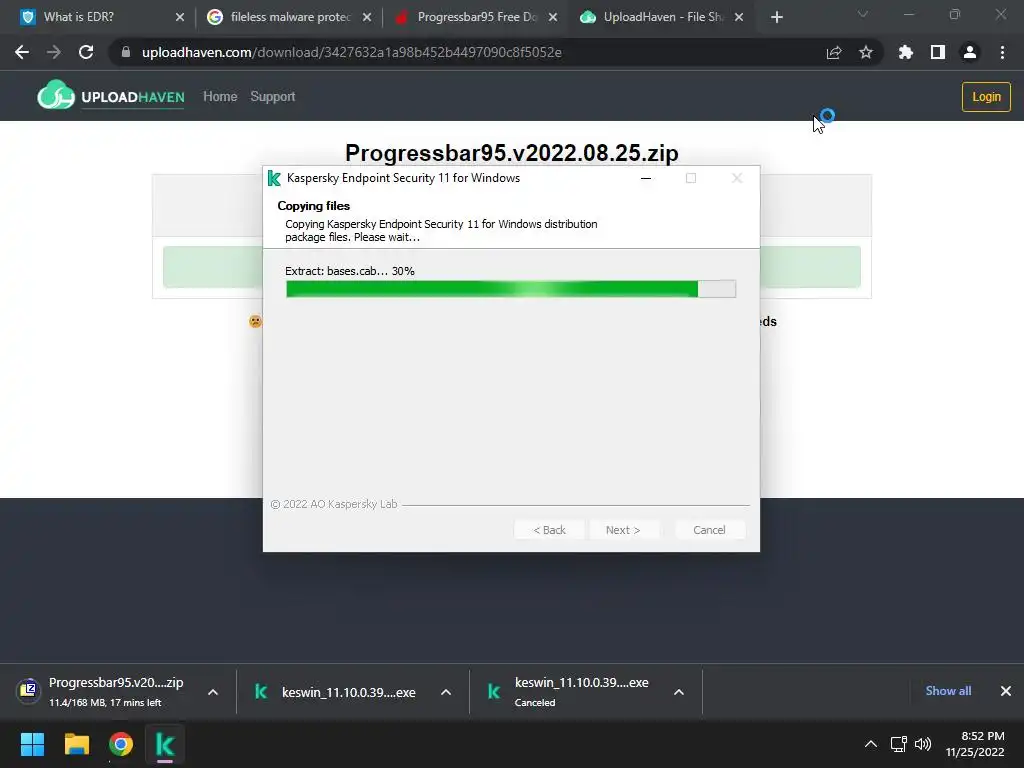Open the volume tray icon
The image size is (1024, 768).
(x=923, y=744)
